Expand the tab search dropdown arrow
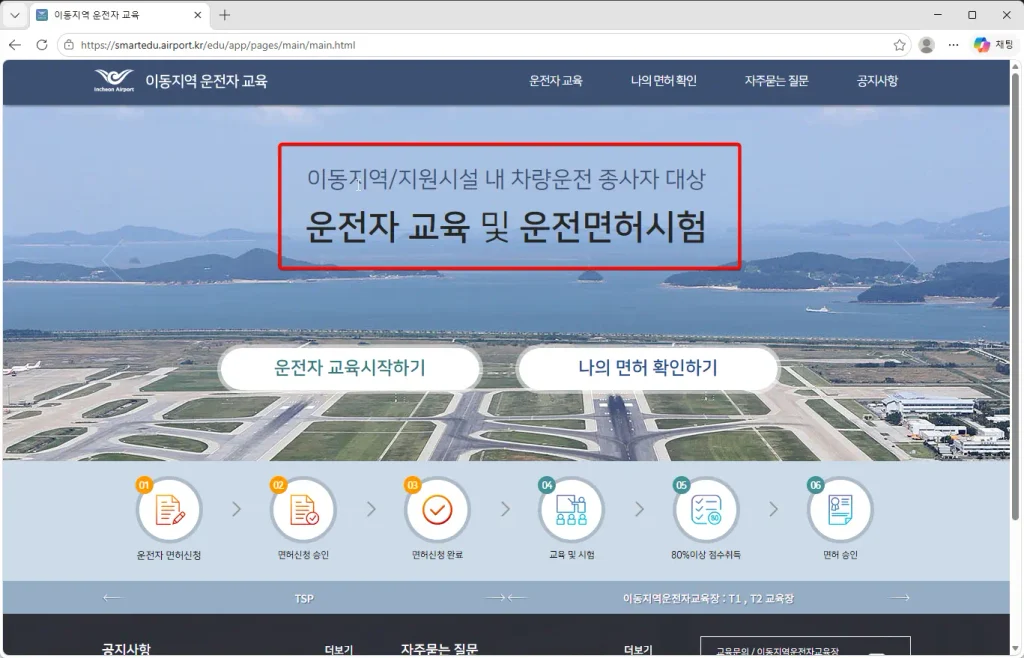1024x658 pixels. pyautogui.click(x=15, y=15)
